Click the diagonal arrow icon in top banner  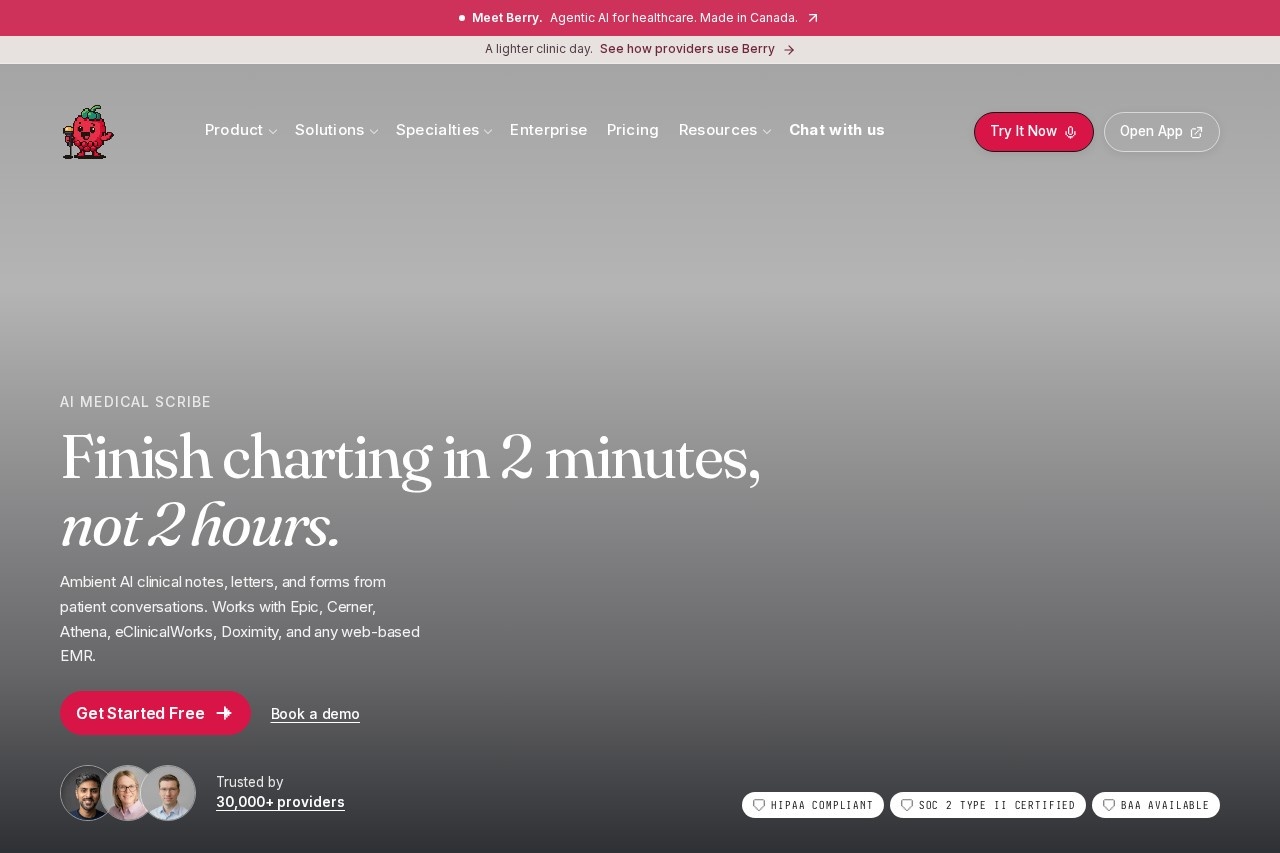click(x=813, y=18)
